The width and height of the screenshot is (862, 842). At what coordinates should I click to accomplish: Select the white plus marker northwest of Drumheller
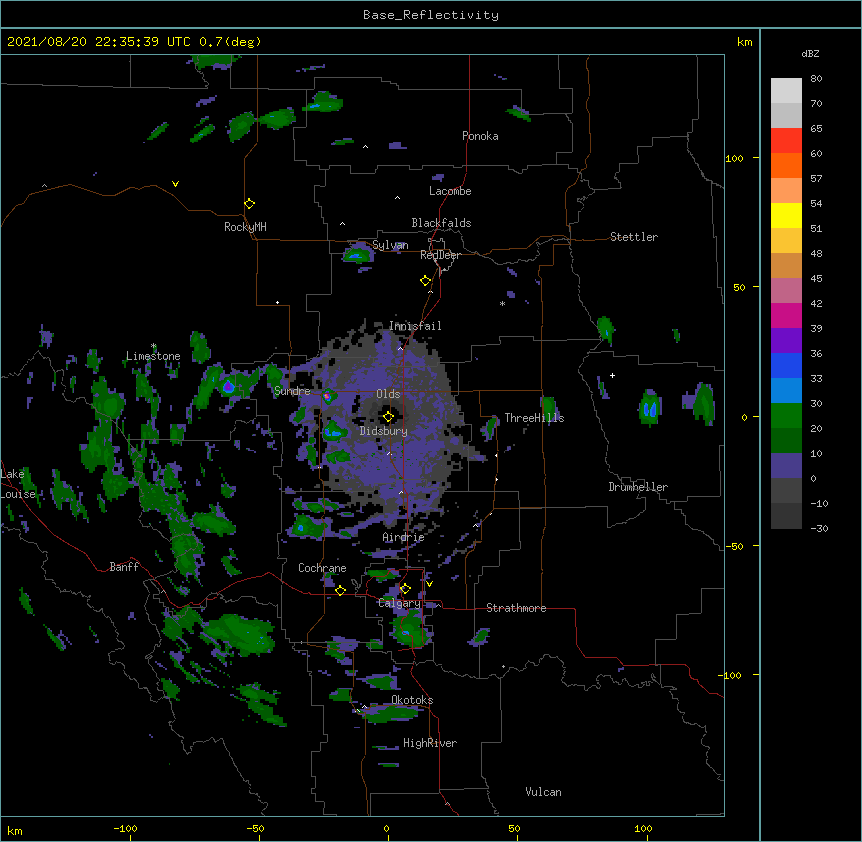coord(612,375)
